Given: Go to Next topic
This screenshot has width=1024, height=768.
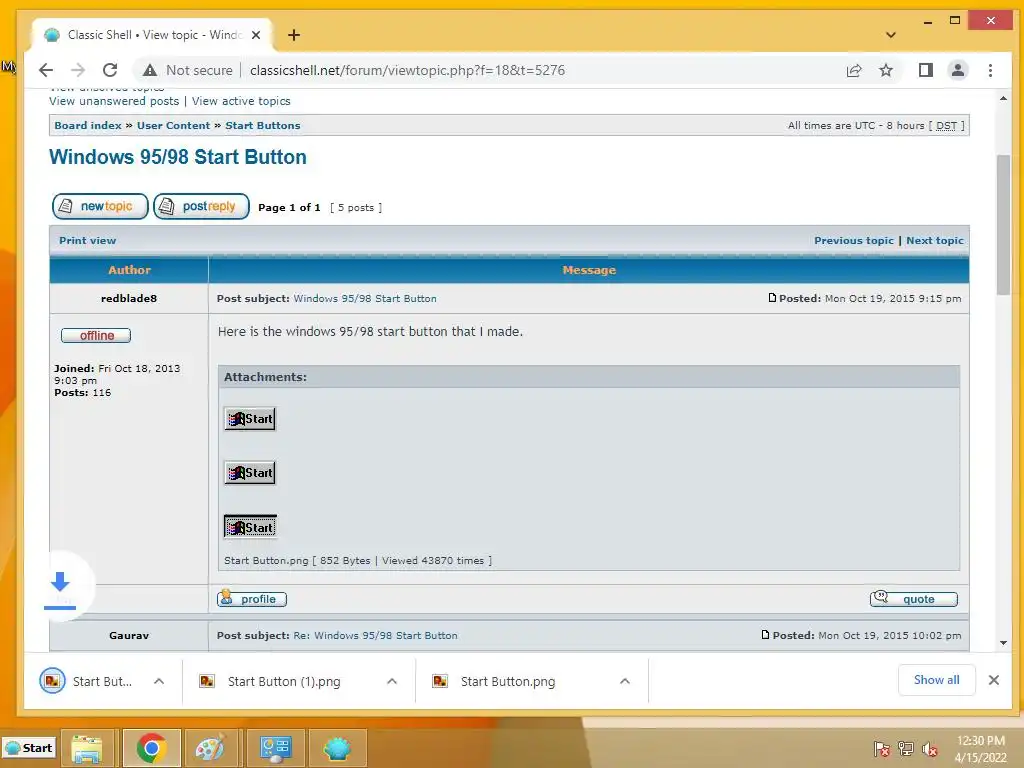Looking at the screenshot, I should pyautogui.click(x=935, y=240).
